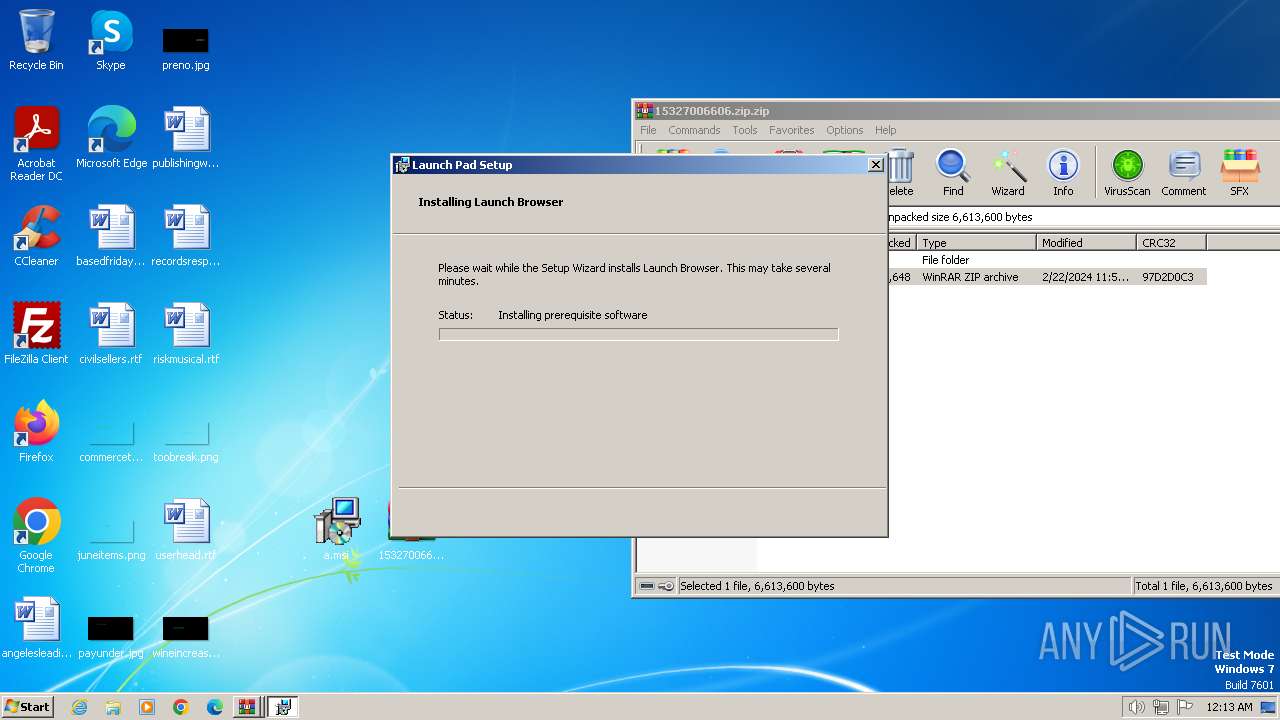Run VirusScan from WinRAR toolbar
Viewport: 1280px width, 720px height.
coord(1127,172)
